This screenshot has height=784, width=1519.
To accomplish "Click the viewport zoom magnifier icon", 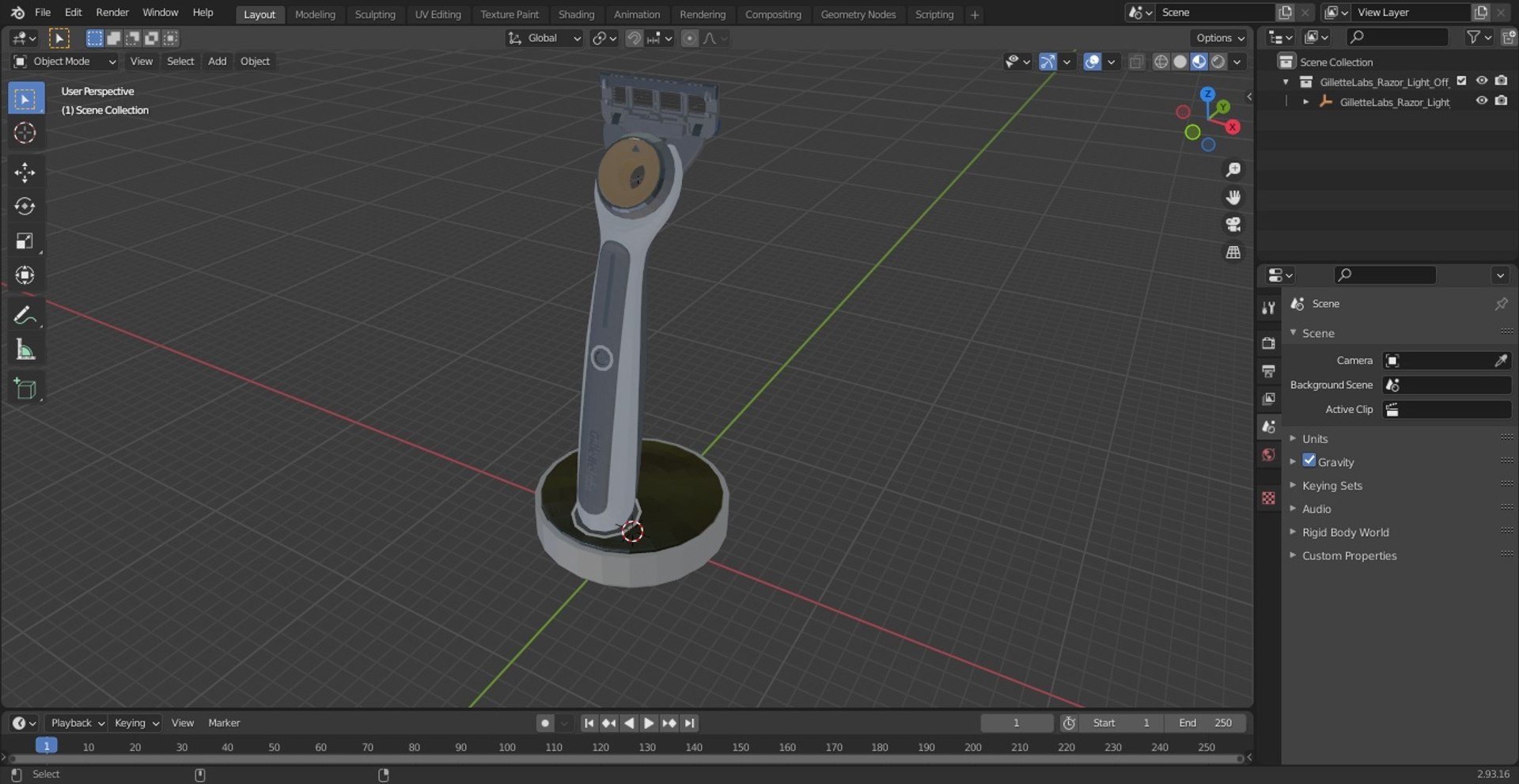I will tap(1233, 169).
